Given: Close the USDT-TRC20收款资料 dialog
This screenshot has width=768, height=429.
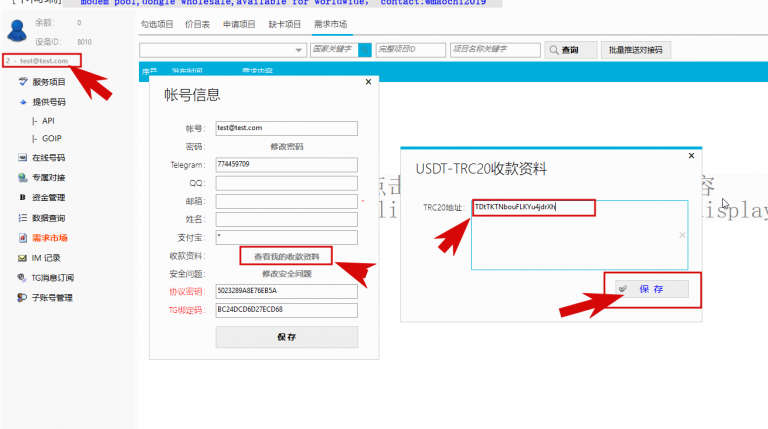Looking at the screenshot, I should point(691,156).
